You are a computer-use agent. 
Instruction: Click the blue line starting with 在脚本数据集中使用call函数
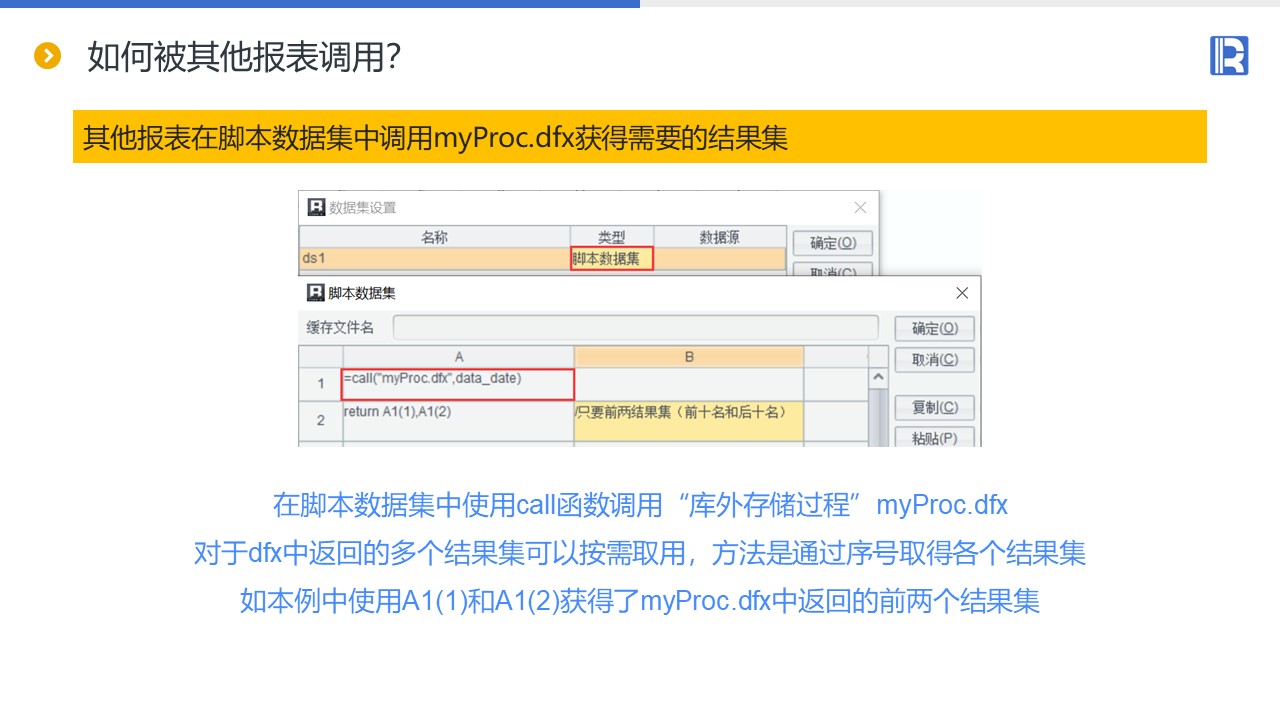coord(640,505)
